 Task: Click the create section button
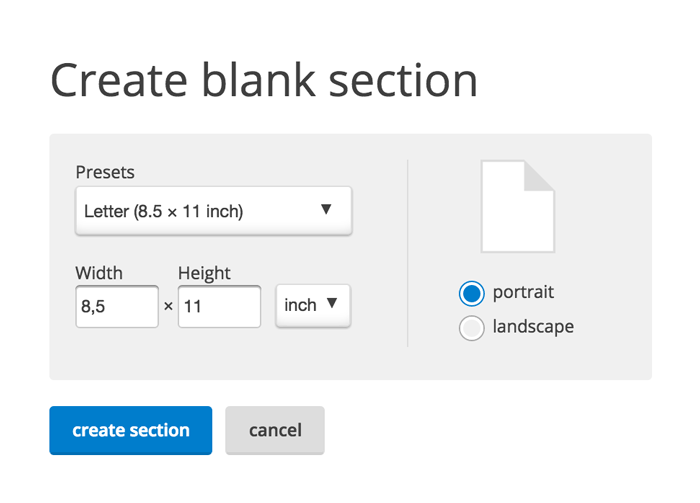coord(131,430)
